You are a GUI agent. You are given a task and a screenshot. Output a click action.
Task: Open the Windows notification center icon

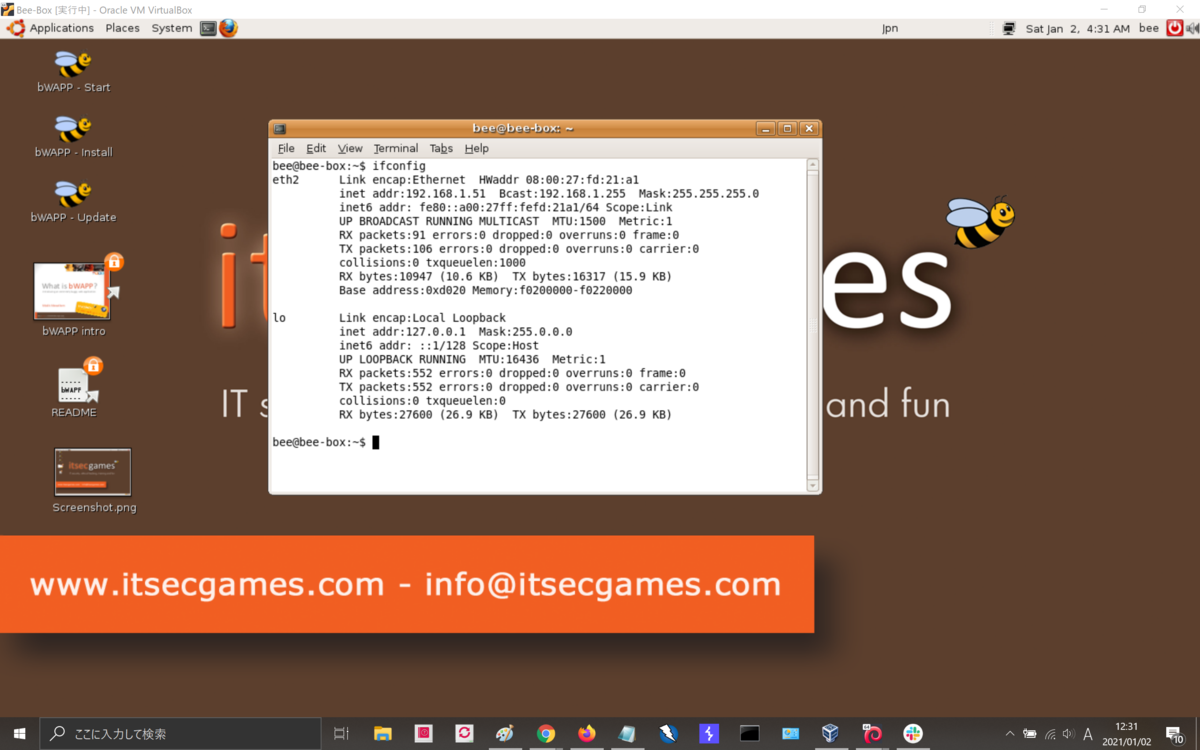(1175, 733)
